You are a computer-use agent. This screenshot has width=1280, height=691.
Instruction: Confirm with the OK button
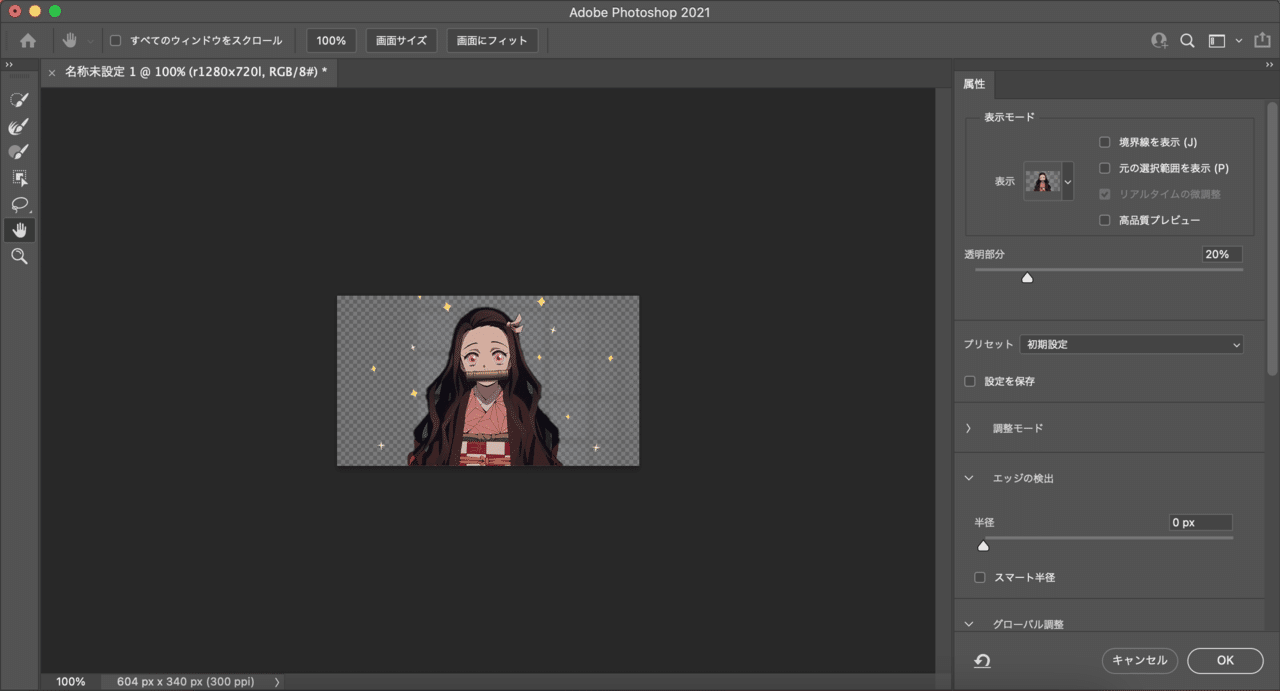(1225, 660)
